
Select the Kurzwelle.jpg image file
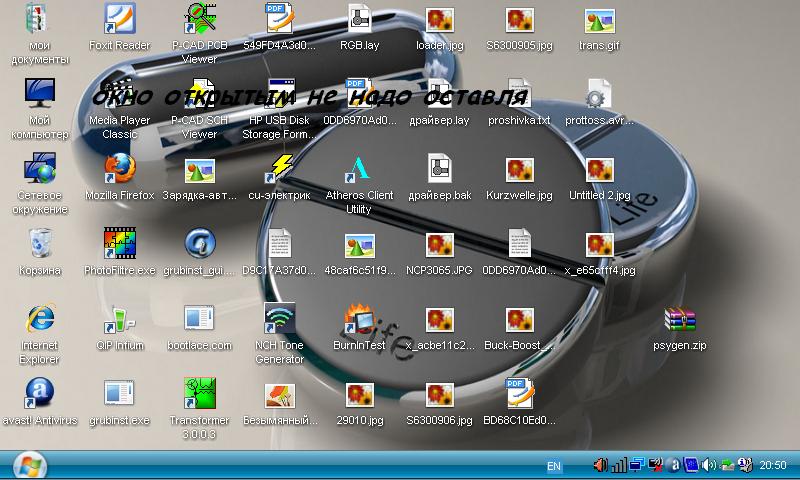tap(519, 170)
